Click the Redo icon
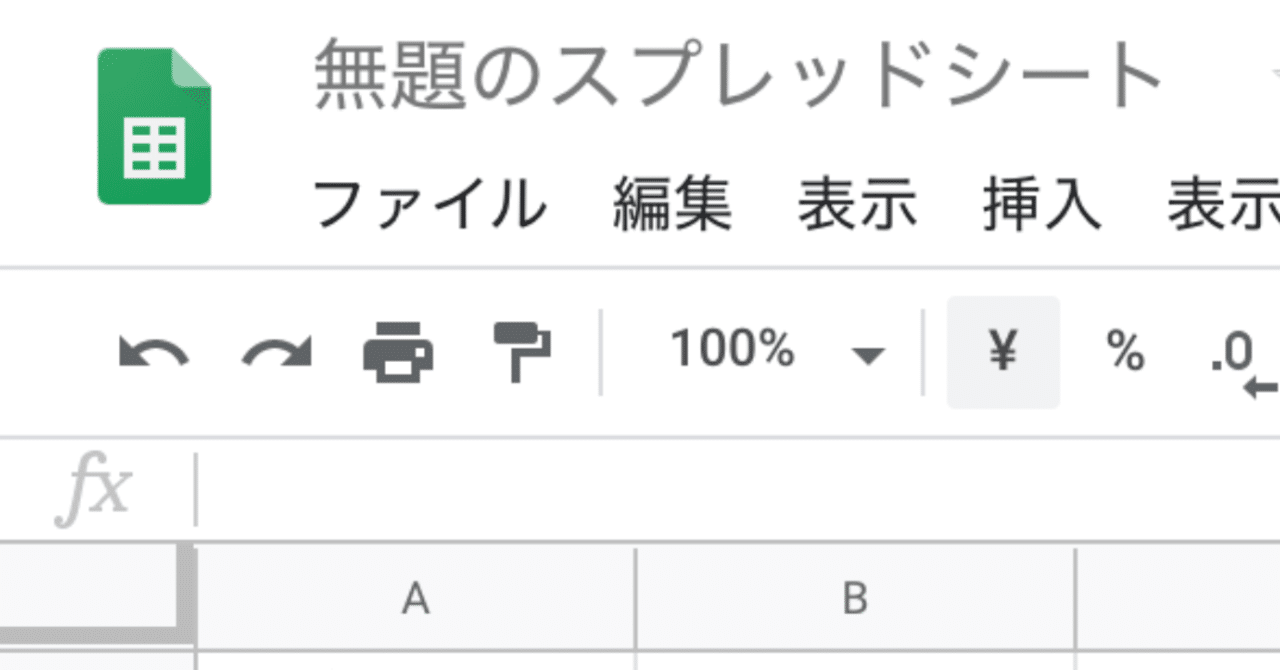This screenshot has height=670, width=1280. click(x=275, y=352)
